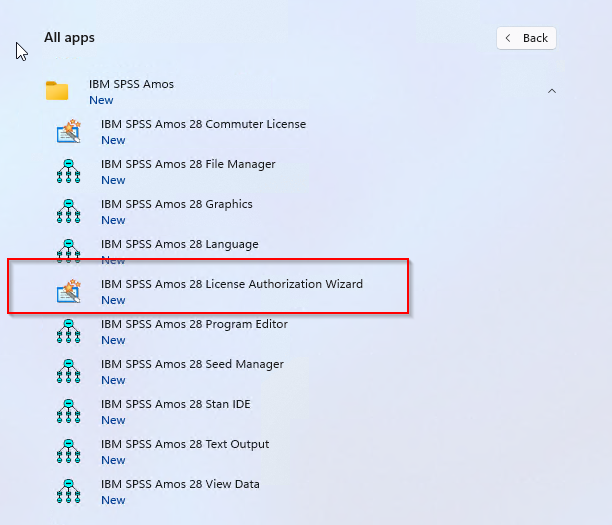Screen dimensions: 612x525
Task: Click the Amos 28 Seed Manager icon
Action: [69, 372]
